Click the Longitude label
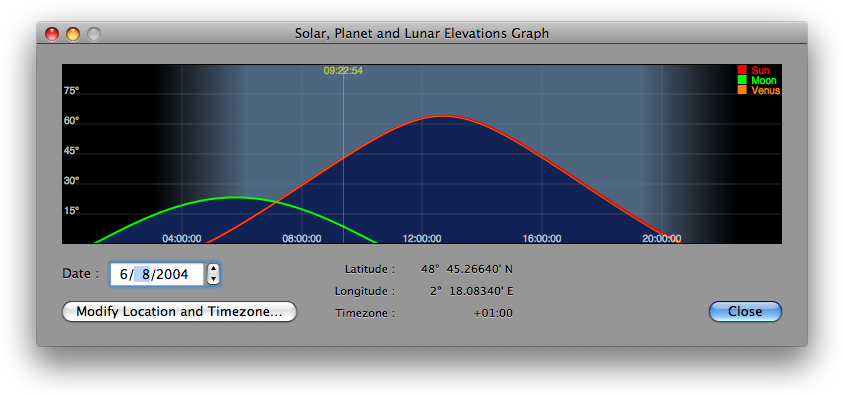The width and height of the screenshot is (843, 397). (365, 292)
